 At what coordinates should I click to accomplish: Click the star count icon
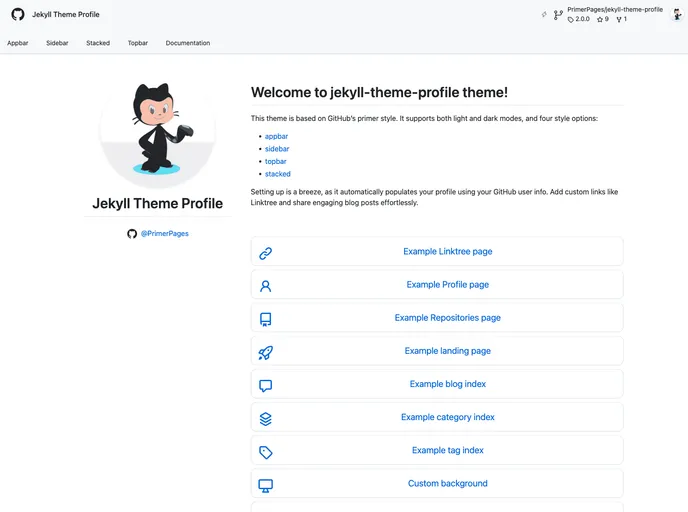pos(602,19)
